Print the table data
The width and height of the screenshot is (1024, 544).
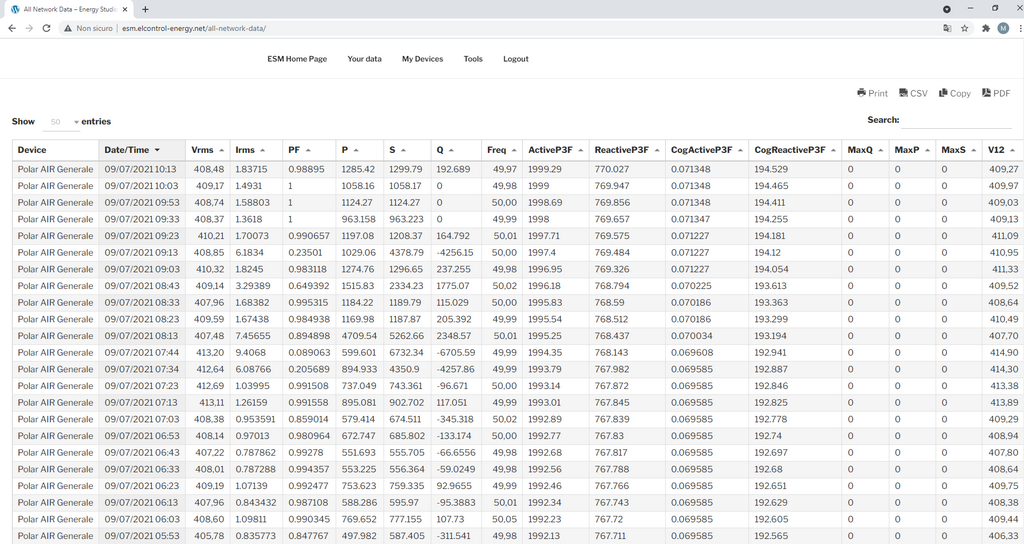coord(872,93)
